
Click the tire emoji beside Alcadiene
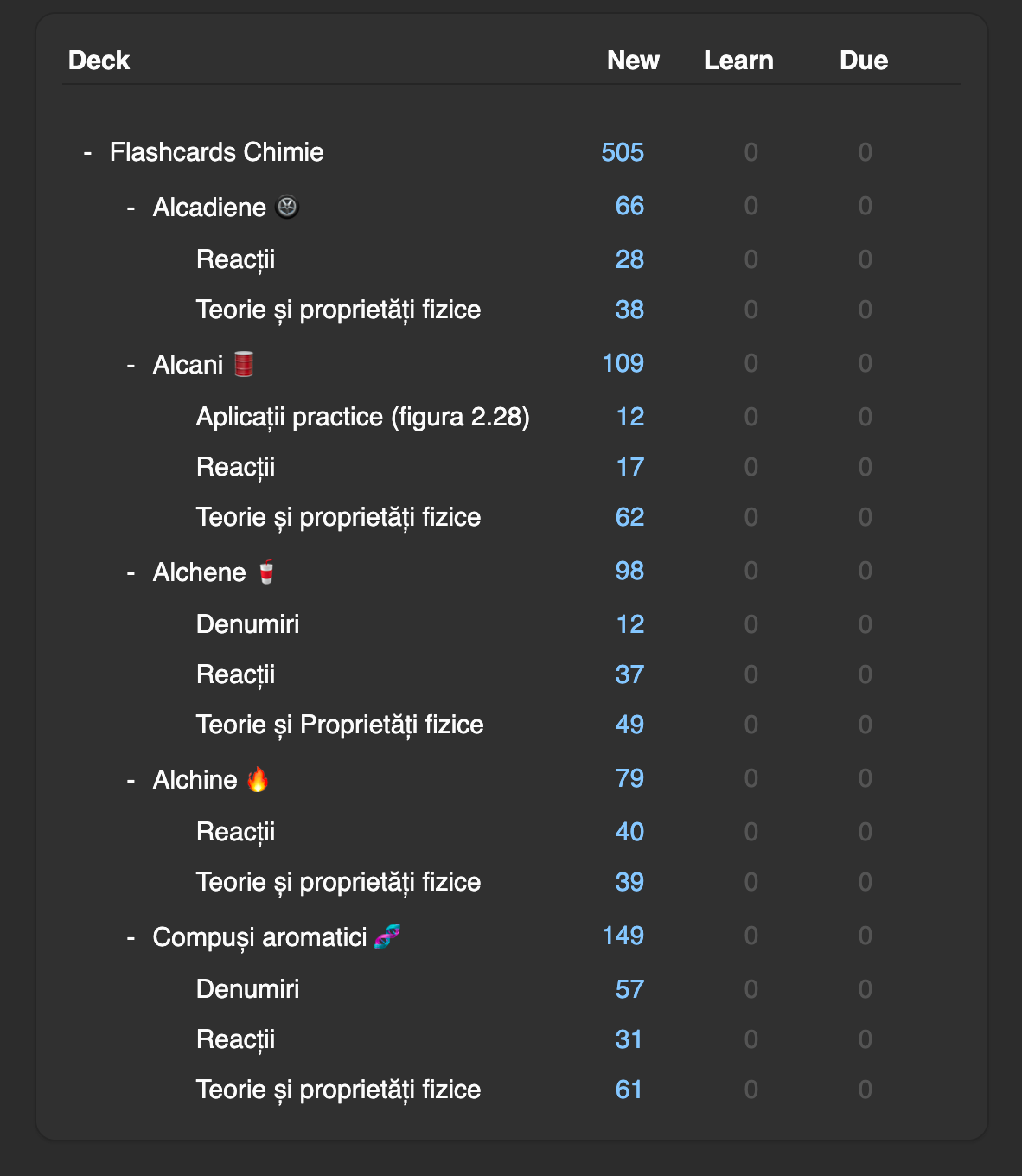[287, 208]
